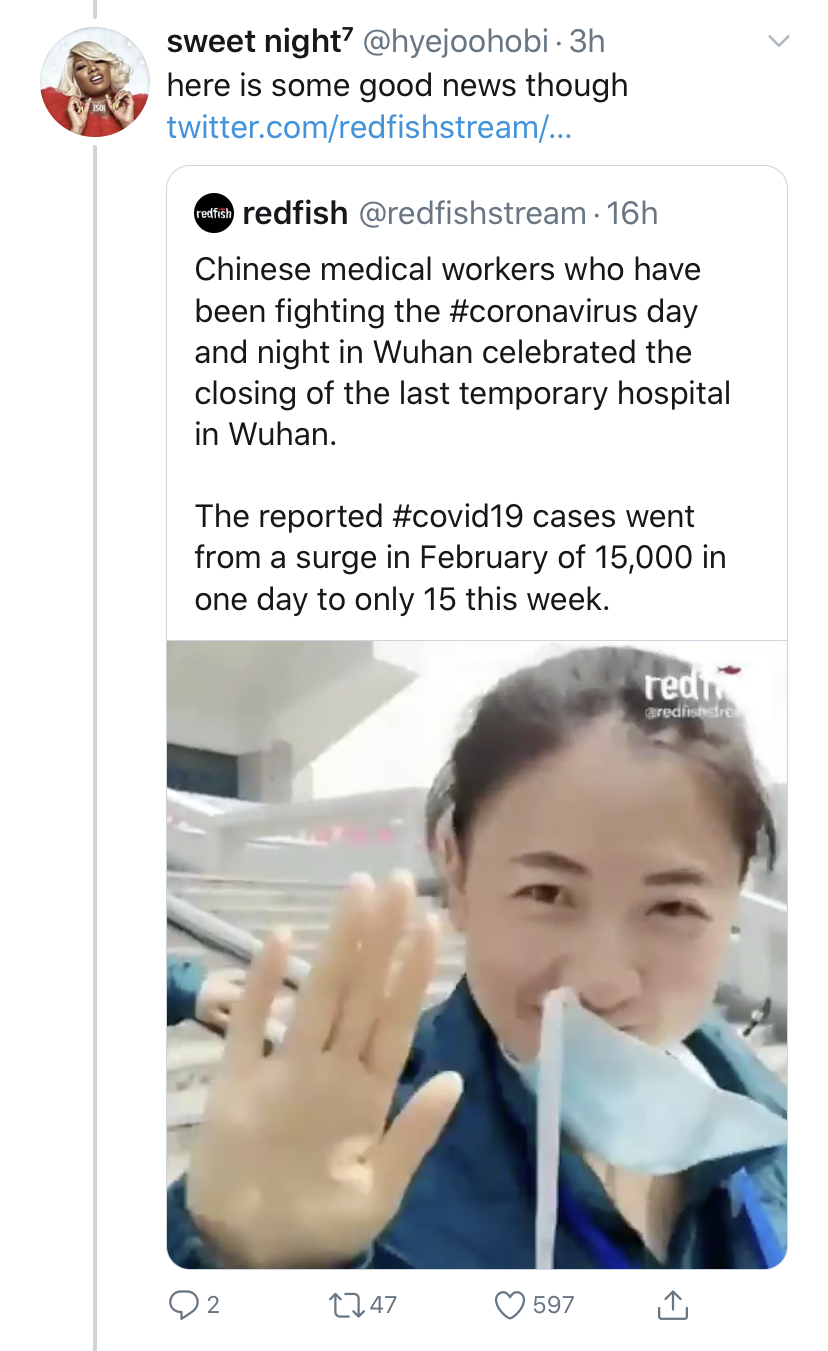Open the quoted tweet text body
The image size is (828, 1351).
[x=462, y=434]
